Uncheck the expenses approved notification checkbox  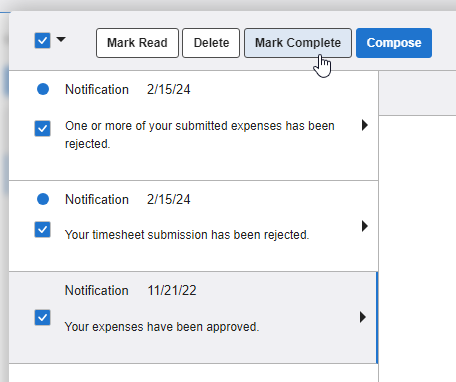pos(43,317)
